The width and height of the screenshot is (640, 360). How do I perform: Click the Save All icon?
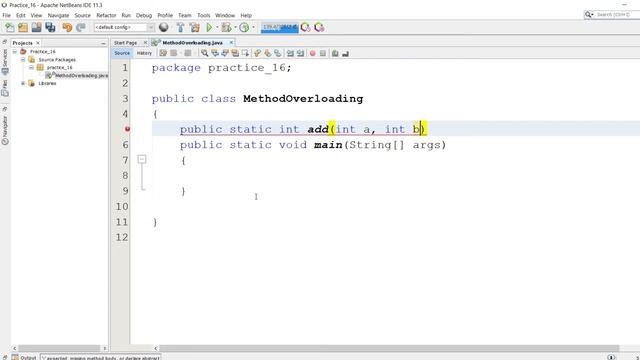point(50,27)
